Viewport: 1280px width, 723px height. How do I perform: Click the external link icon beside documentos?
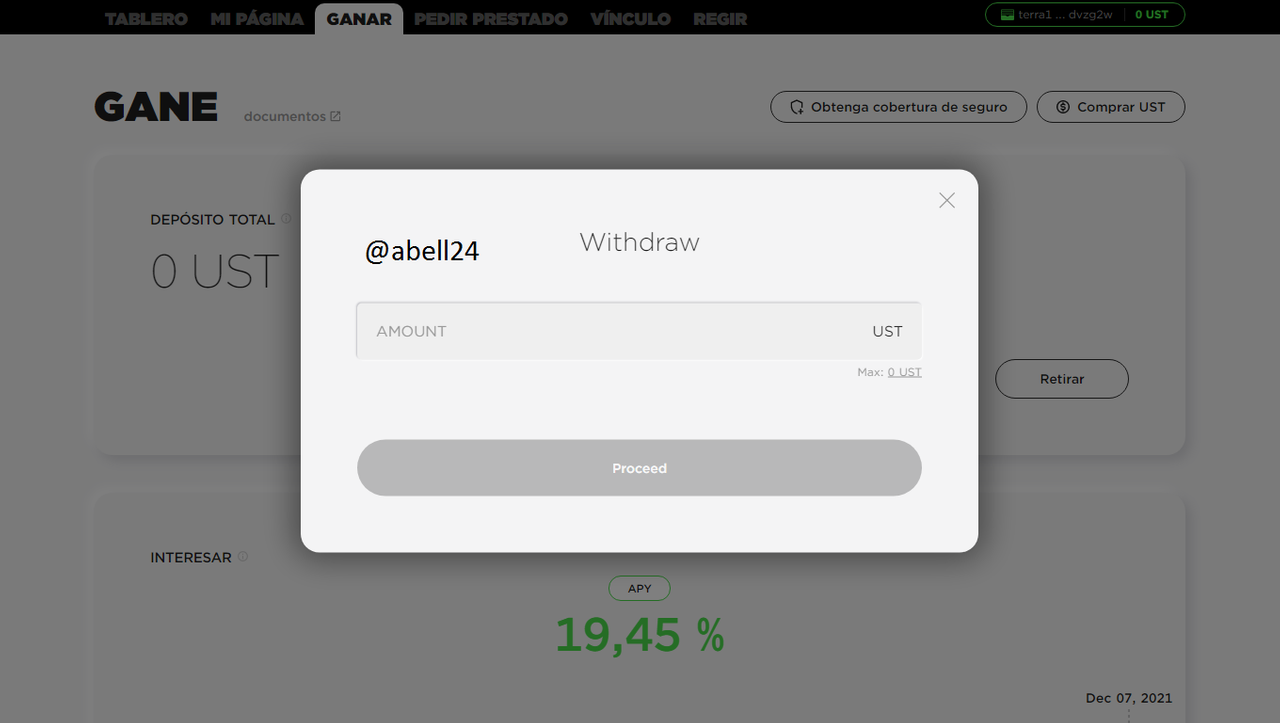336,116
